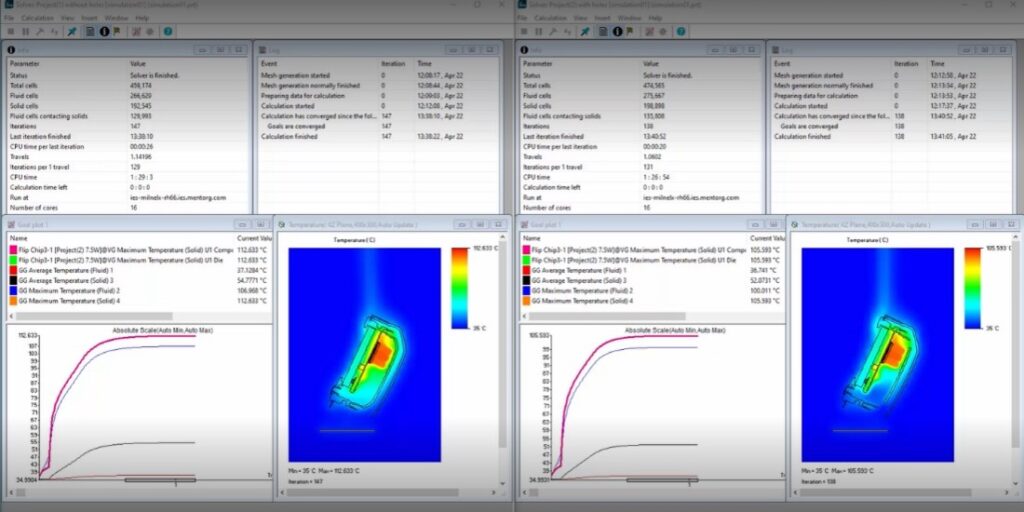Click the blue pin icon in left toolbar
Viewport: 1024px width, 512px height.
[x=71, y=31]
